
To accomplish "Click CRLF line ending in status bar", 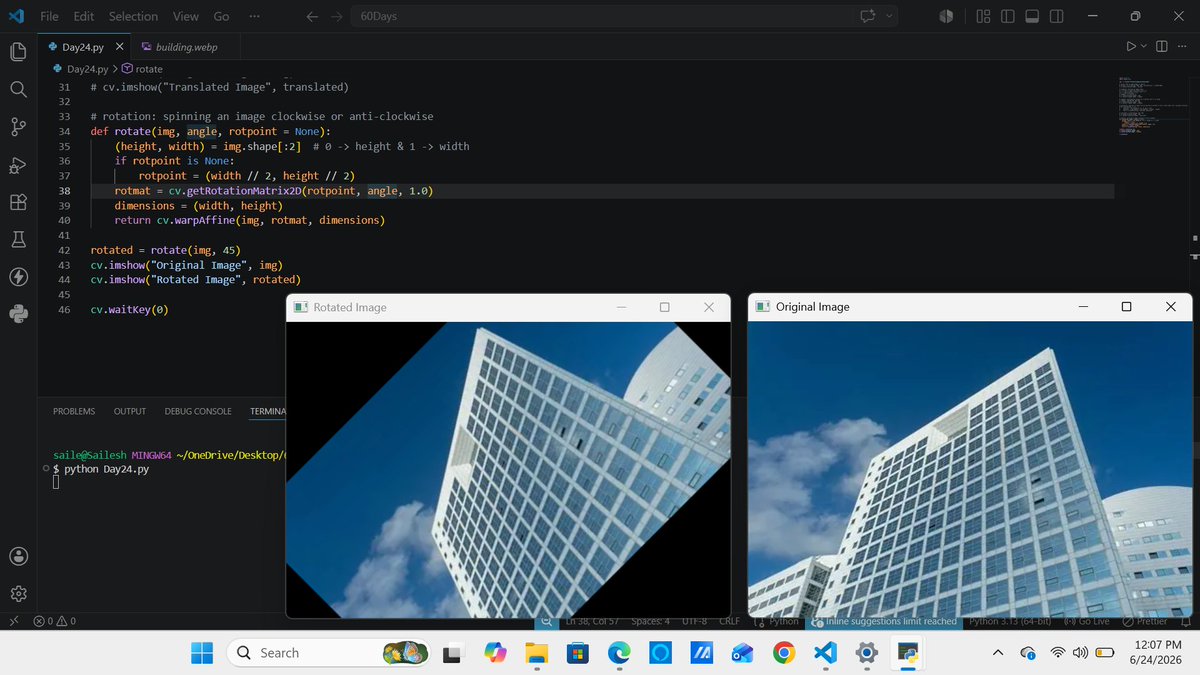I will coord(730,621).
